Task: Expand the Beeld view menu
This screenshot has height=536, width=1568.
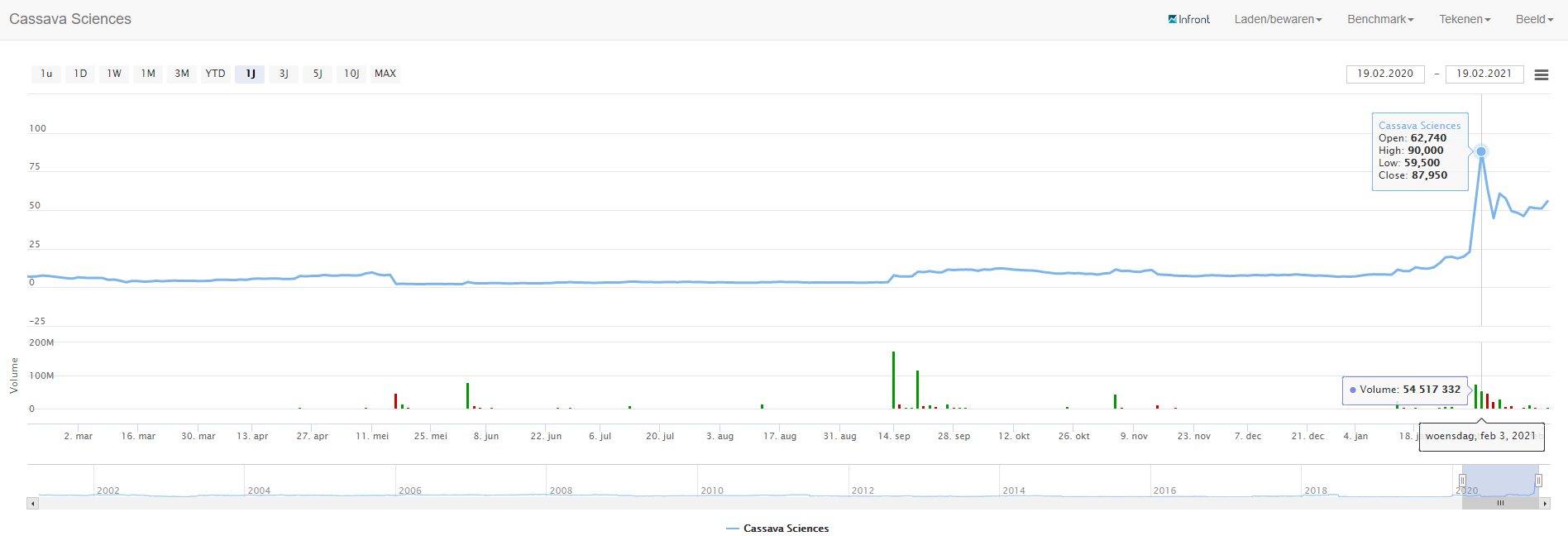Action: point(1534,19)
